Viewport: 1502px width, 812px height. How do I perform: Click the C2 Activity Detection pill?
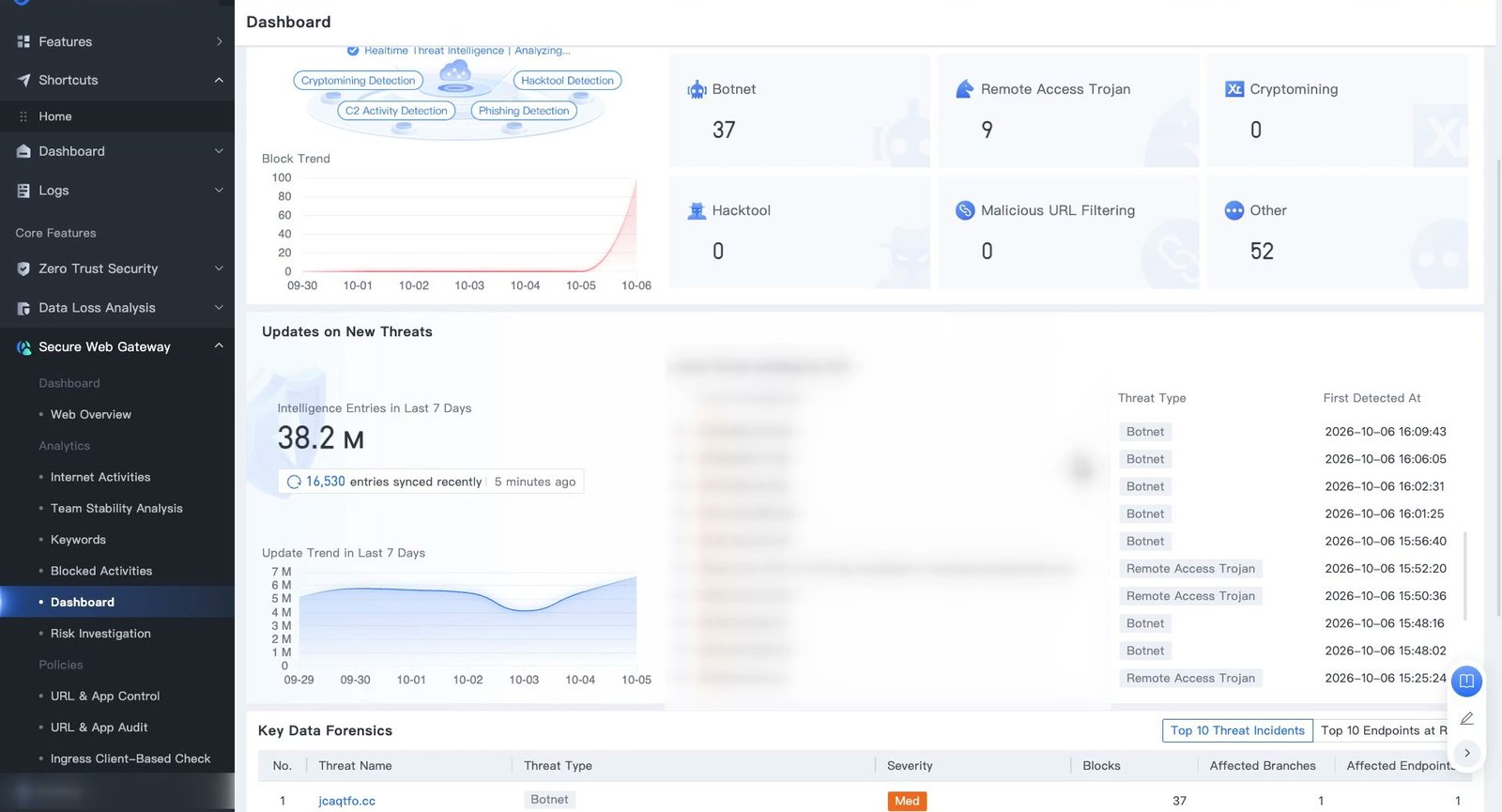coord(396,111)
